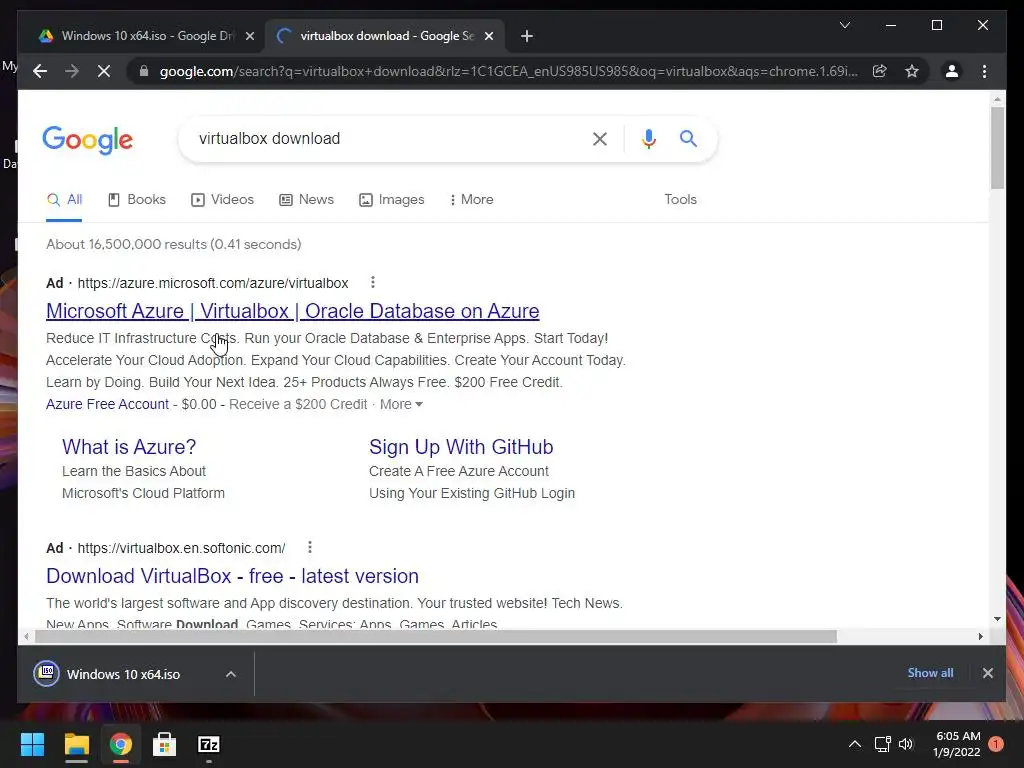
Task: Click the volume speaker tray icon
Action: point(906,744)
